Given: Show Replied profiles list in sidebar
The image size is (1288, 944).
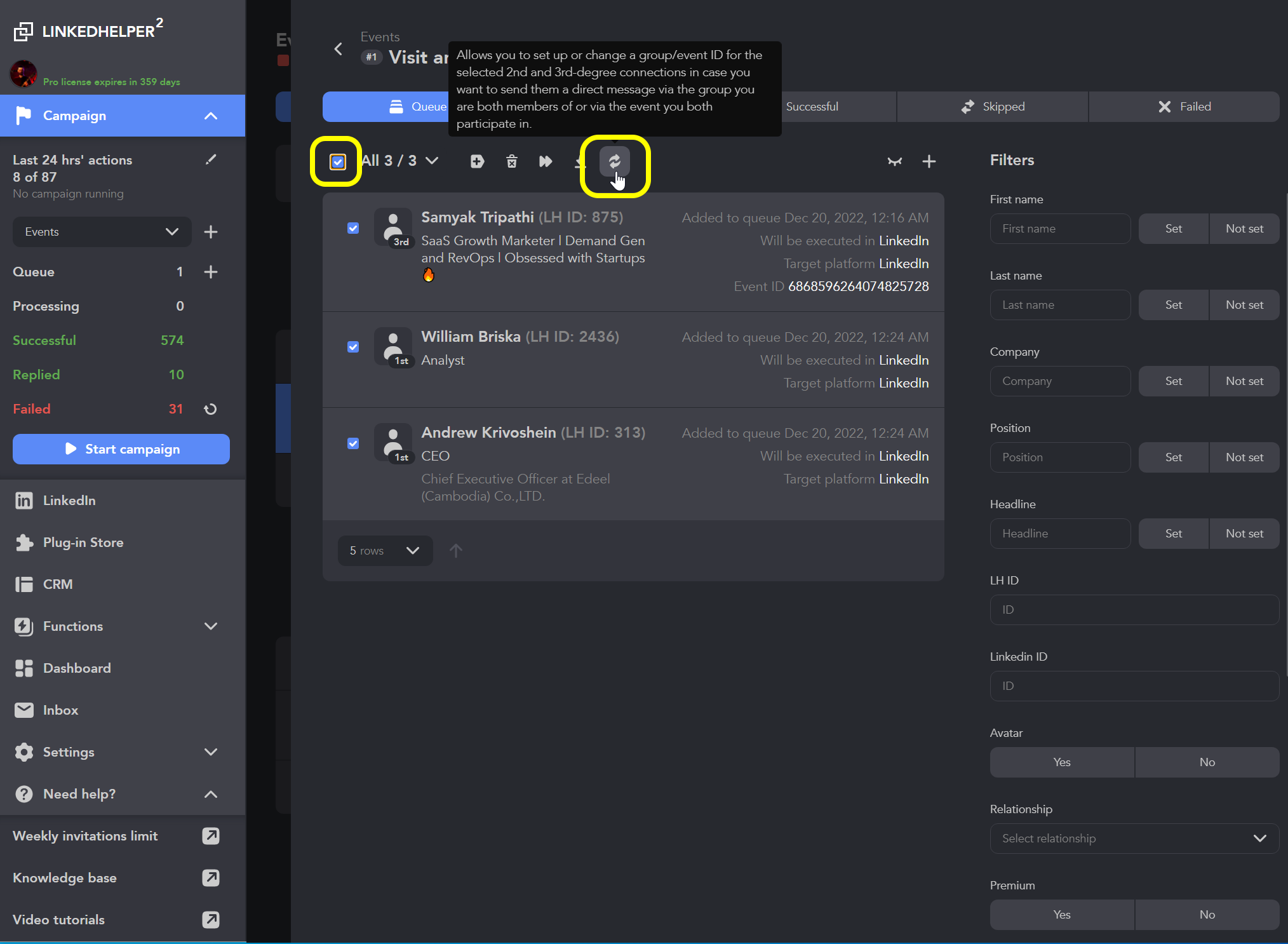Looking at the screenshot, I should point(98,375).
